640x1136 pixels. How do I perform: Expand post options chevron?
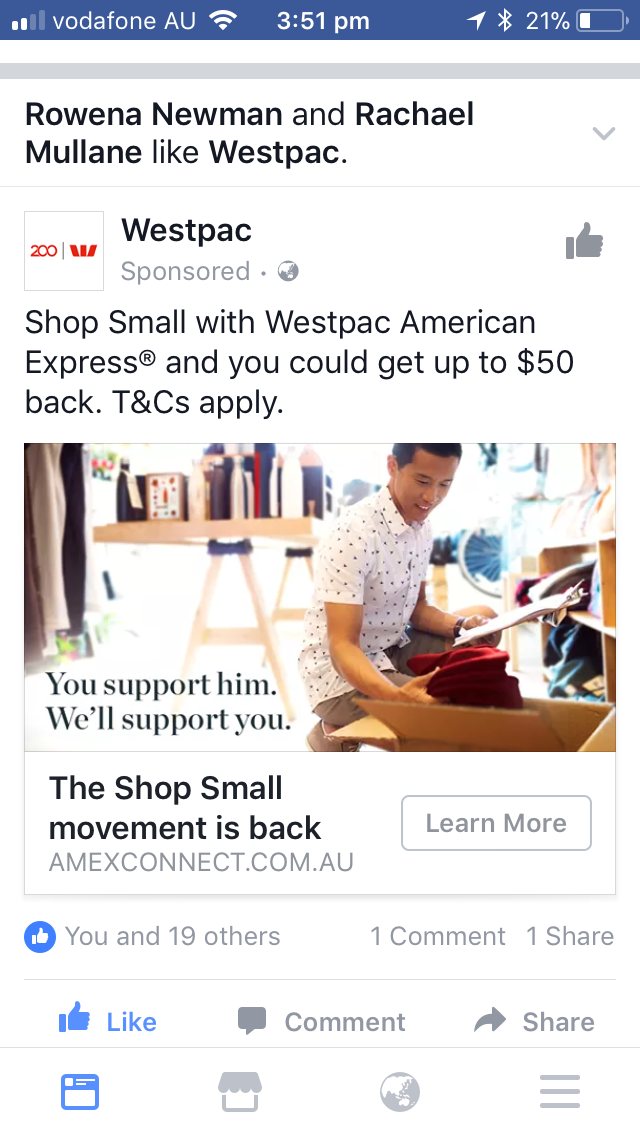pyautogui.click(x=603, y=133)
